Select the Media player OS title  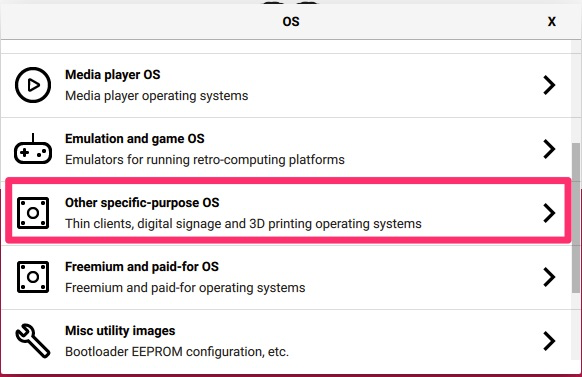coord(113,75)
